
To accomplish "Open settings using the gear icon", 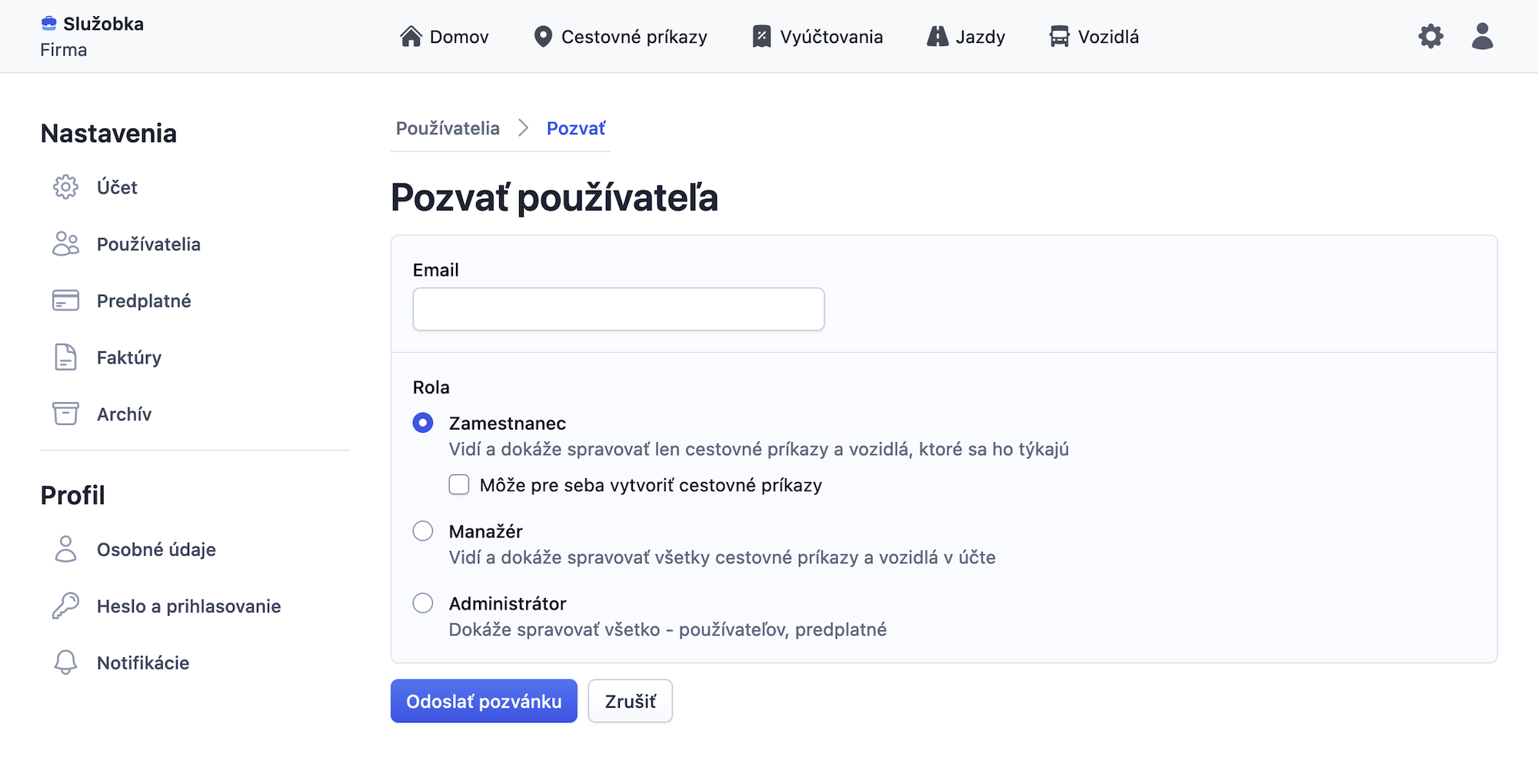I will pyautogui.click(x=1430, y=36).
